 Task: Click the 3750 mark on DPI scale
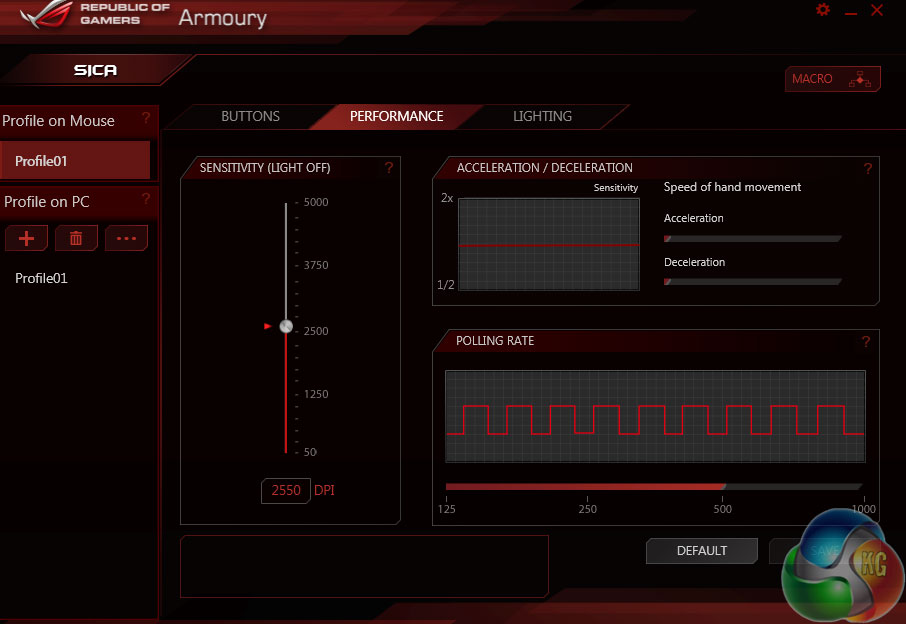click(315, 265)
